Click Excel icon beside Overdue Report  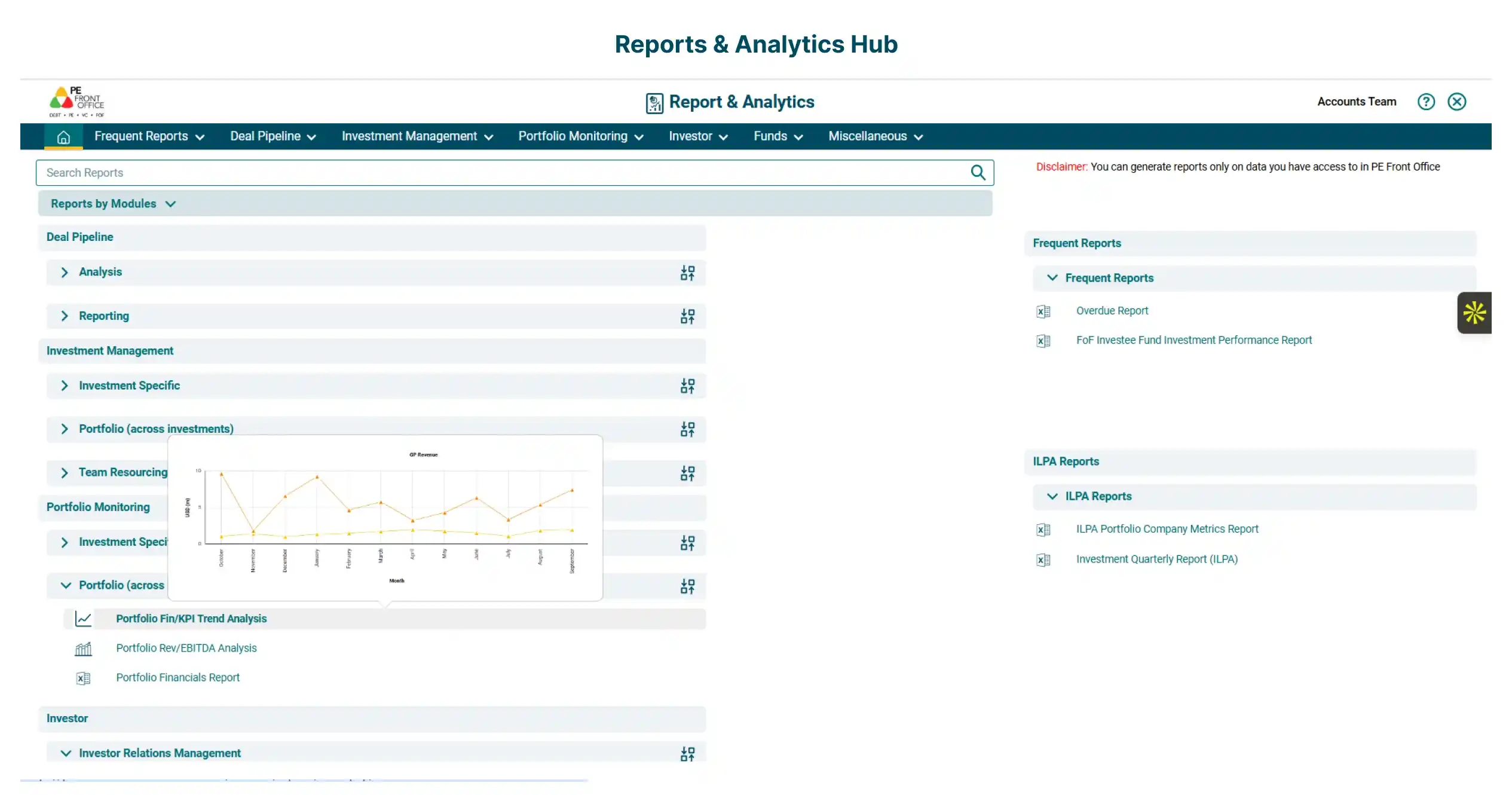click(x=1043, y=311)
